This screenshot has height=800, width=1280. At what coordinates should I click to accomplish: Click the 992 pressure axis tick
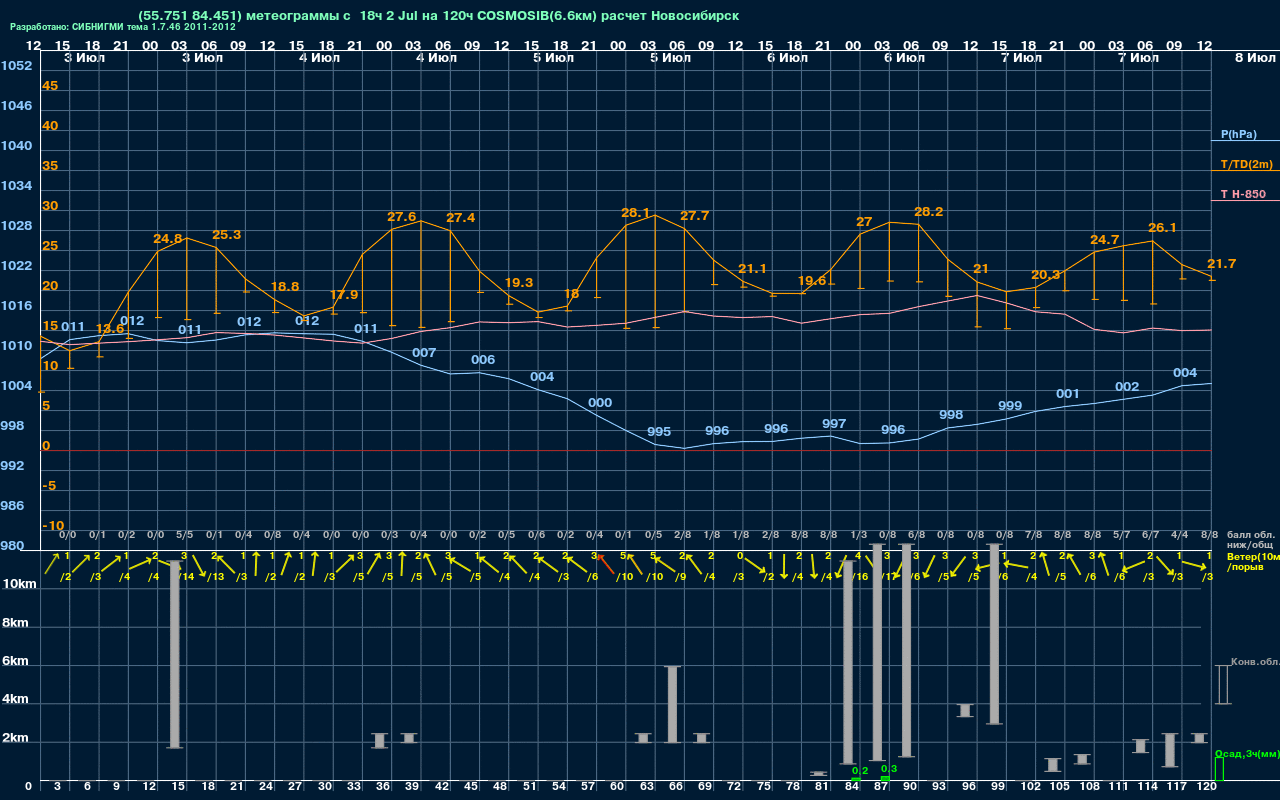[12, 465]
